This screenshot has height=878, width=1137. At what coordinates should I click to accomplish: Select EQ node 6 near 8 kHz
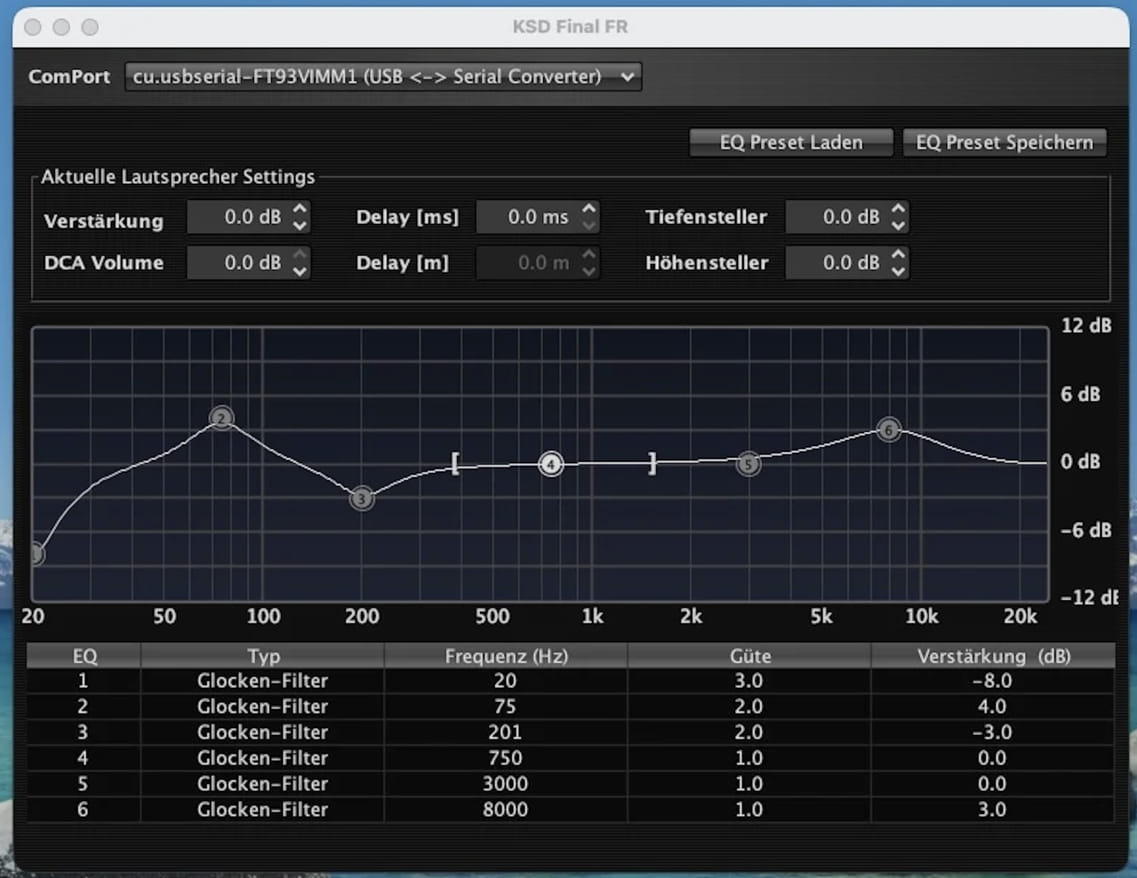(x=889, y=430)
